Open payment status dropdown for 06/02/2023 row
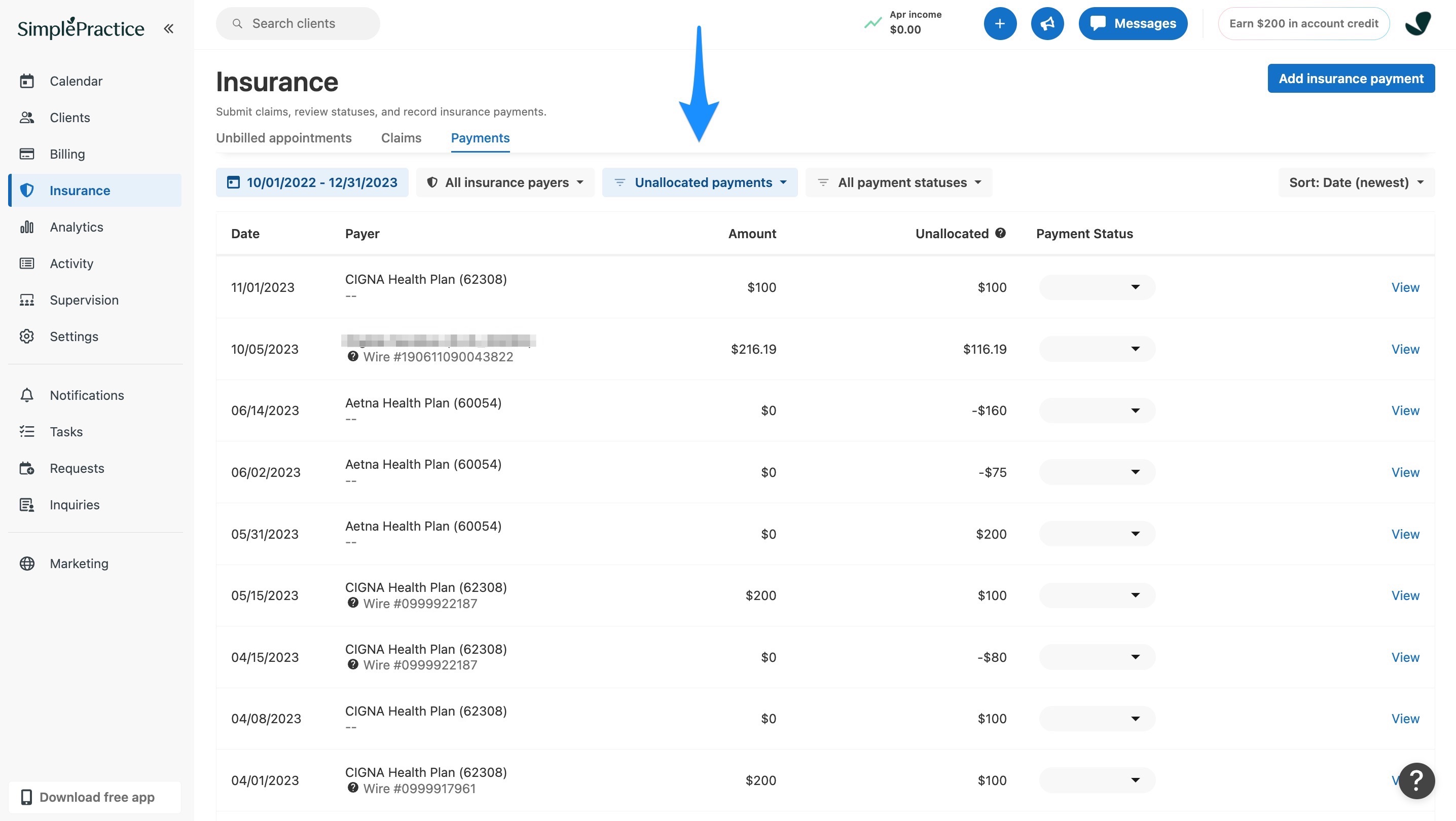1456x821 pixels. tap(1097, 472)
